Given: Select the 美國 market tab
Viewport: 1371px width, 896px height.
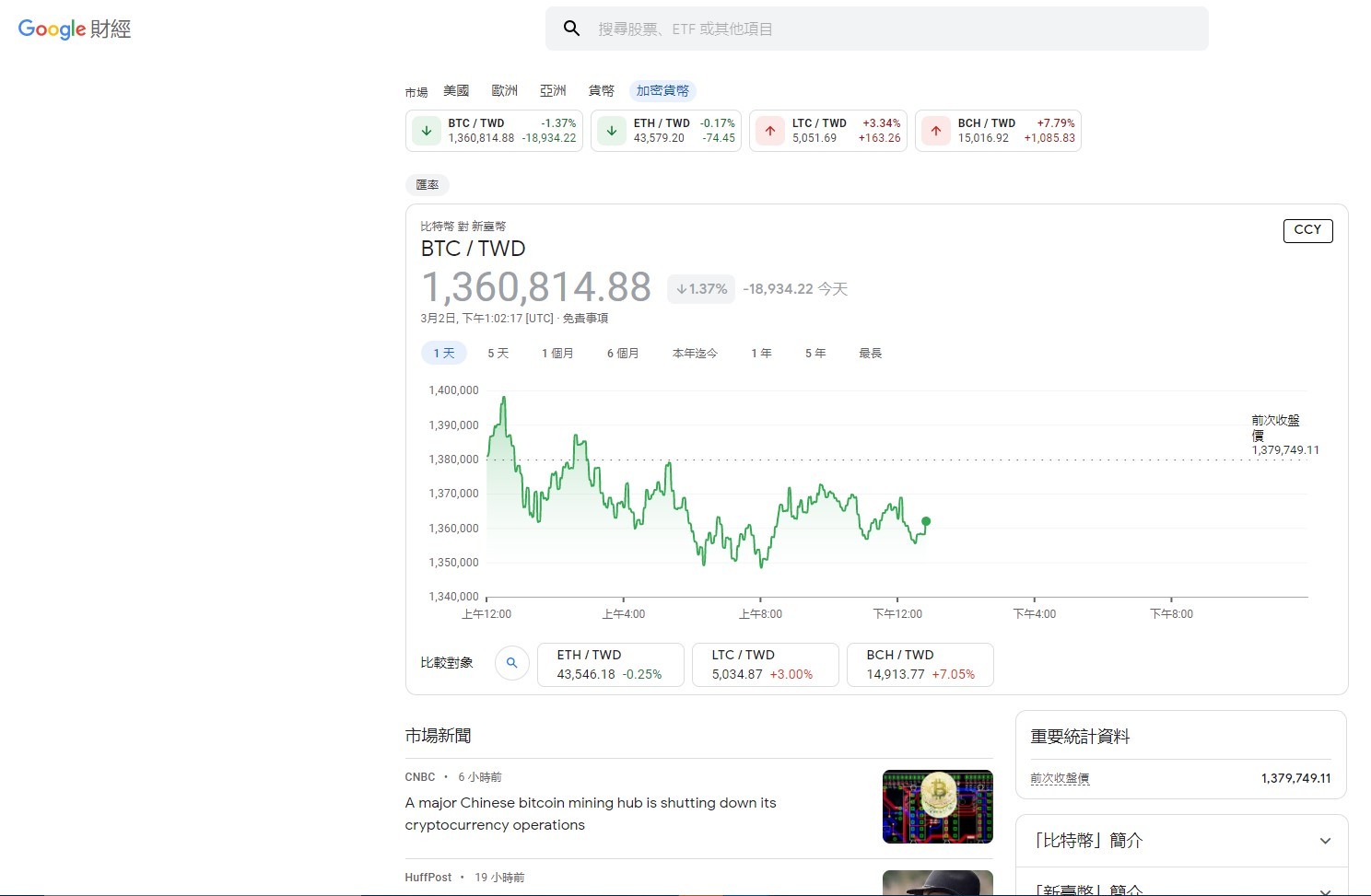Looking at the screenshot, I should tap(456, 90).
